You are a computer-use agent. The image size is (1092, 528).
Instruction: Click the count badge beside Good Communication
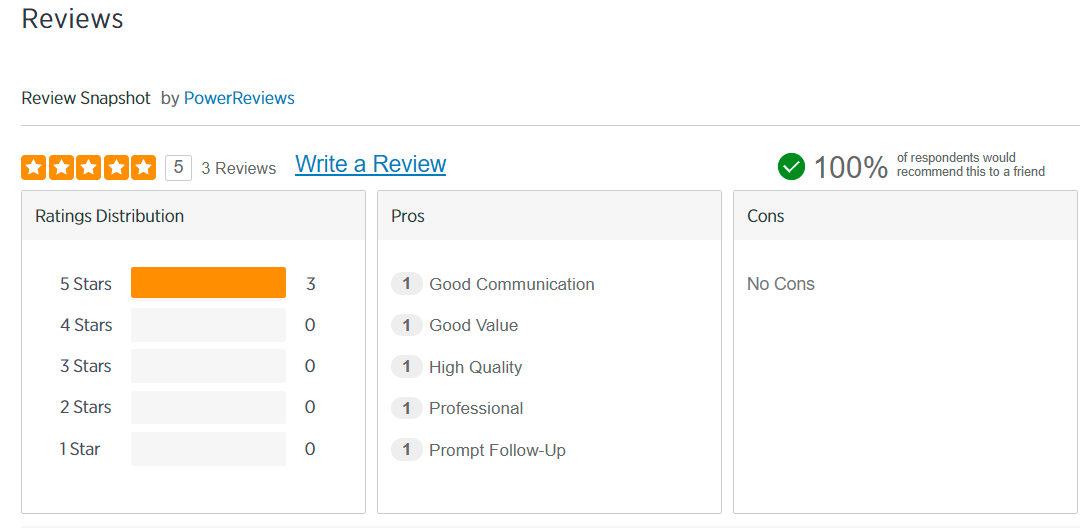point(406,284)
